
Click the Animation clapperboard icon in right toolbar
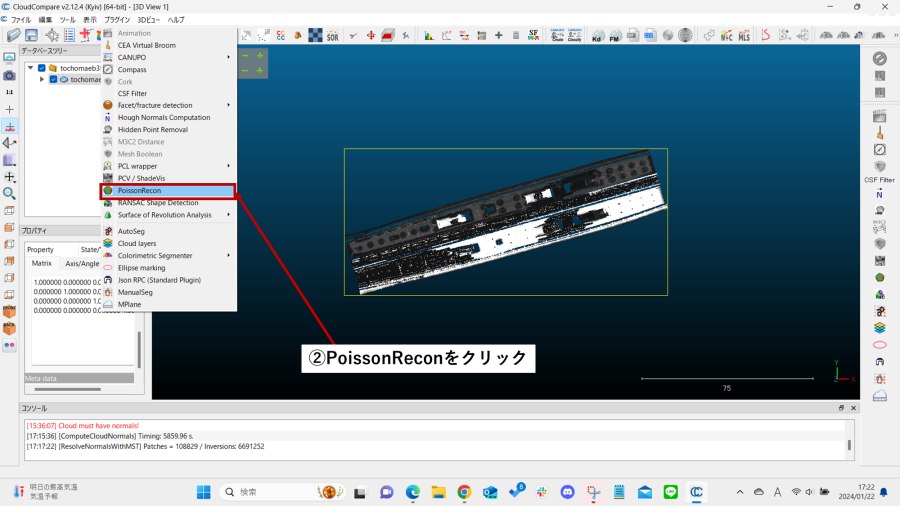tap(879, 116)
